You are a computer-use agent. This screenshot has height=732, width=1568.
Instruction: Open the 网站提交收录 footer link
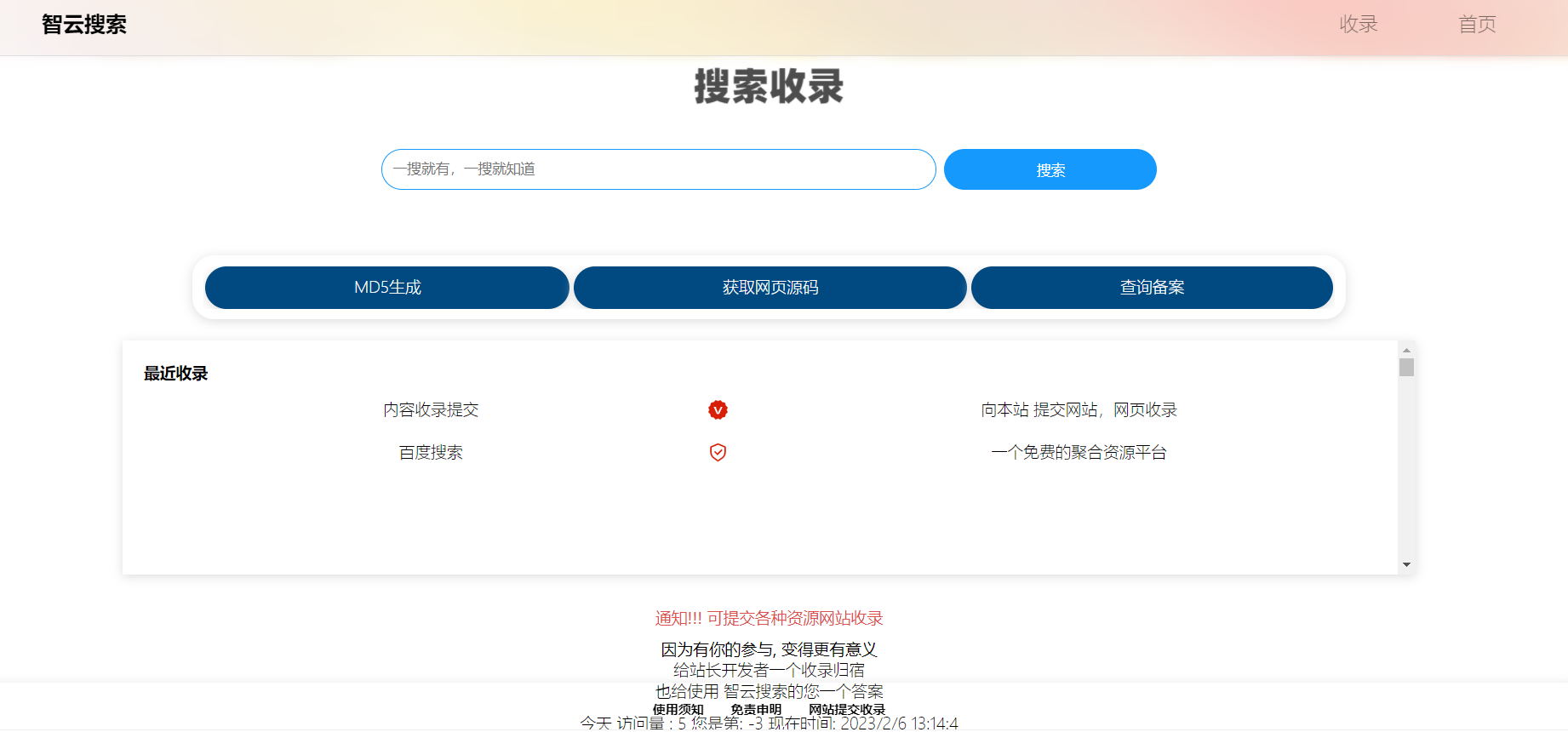(x=847, y=709)
